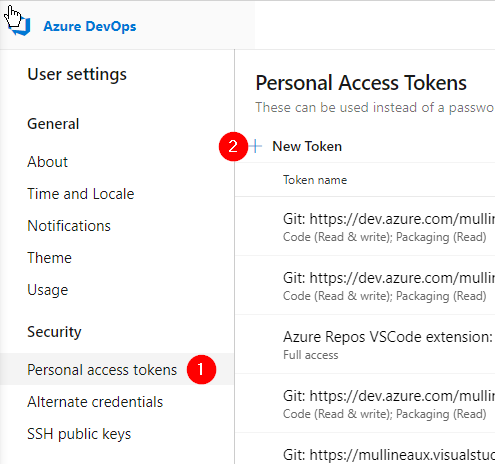Open the About settings page
Image resolution: width=495 pixels, height=464 pixels.
point(47,162)
